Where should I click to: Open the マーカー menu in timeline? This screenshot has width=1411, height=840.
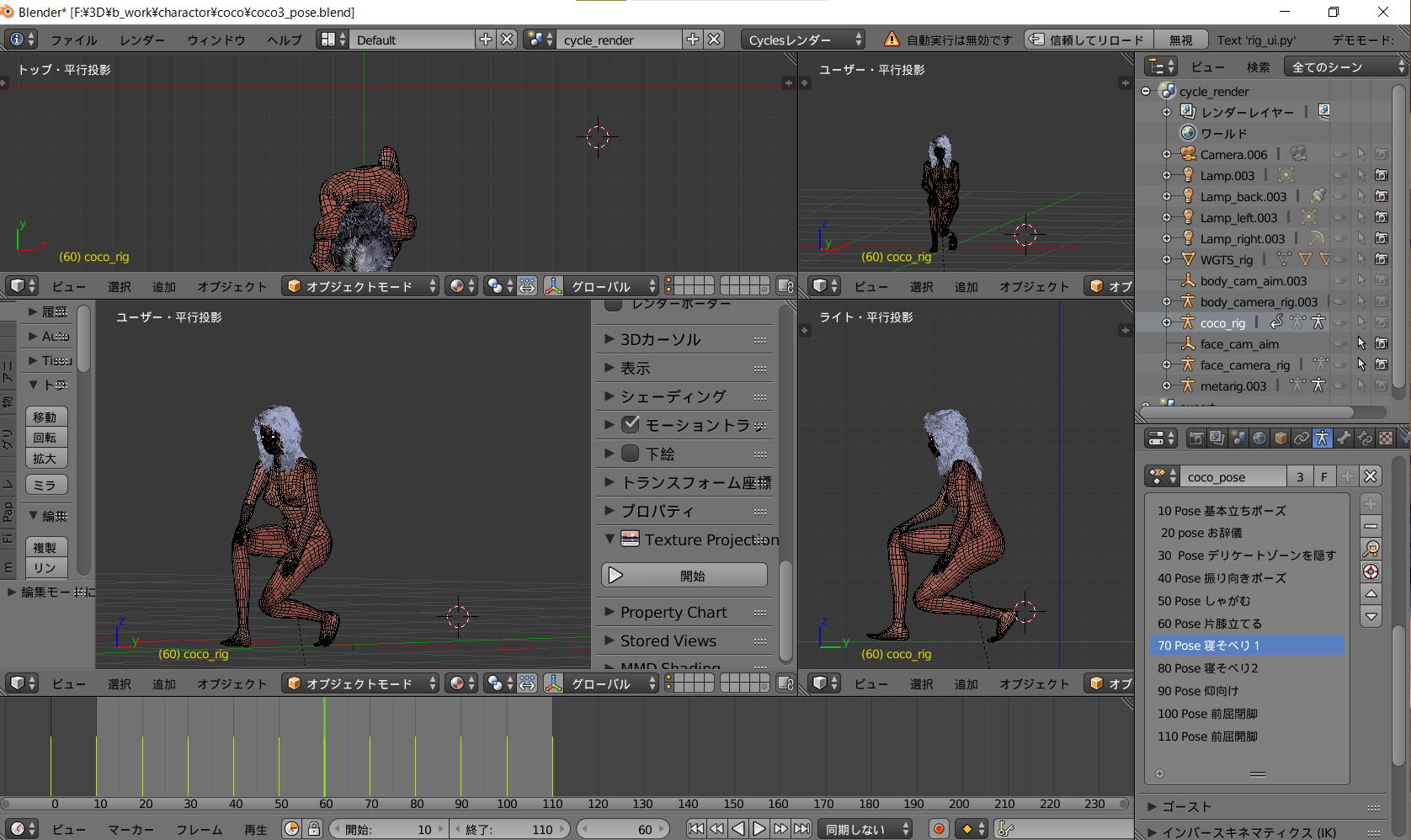pos(130,829)
